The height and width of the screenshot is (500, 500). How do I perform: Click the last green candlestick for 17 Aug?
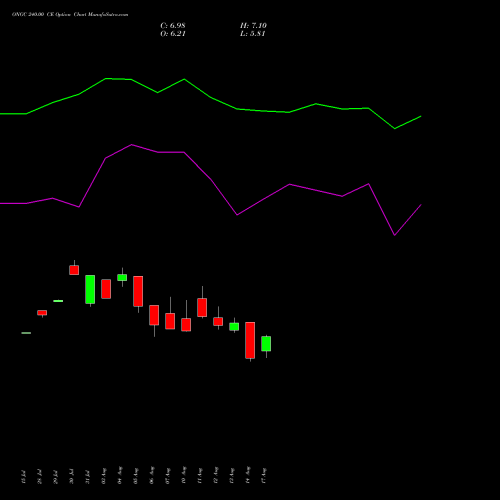coord(266,344)
